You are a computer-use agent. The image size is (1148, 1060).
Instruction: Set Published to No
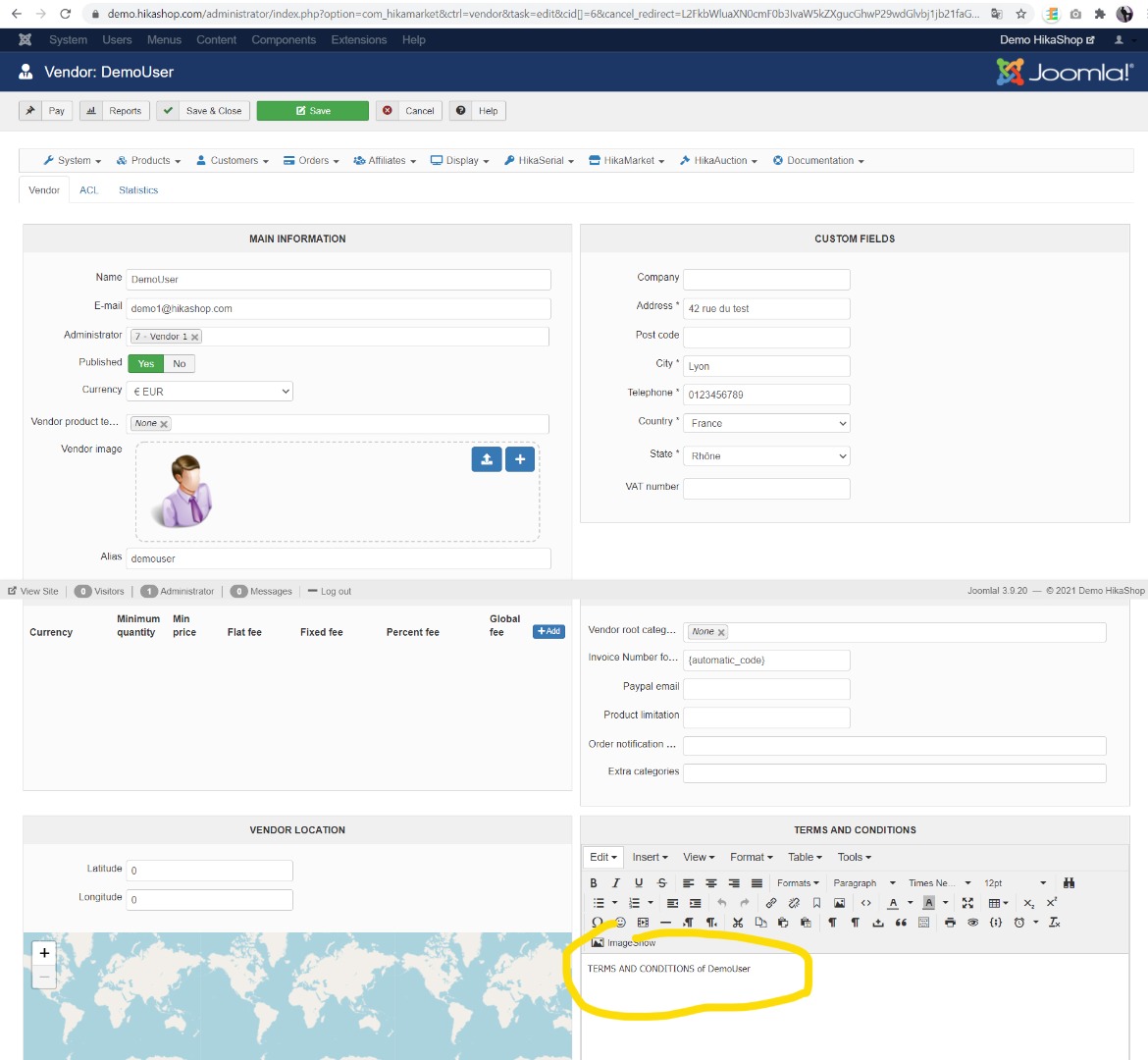tap(180, 364)
